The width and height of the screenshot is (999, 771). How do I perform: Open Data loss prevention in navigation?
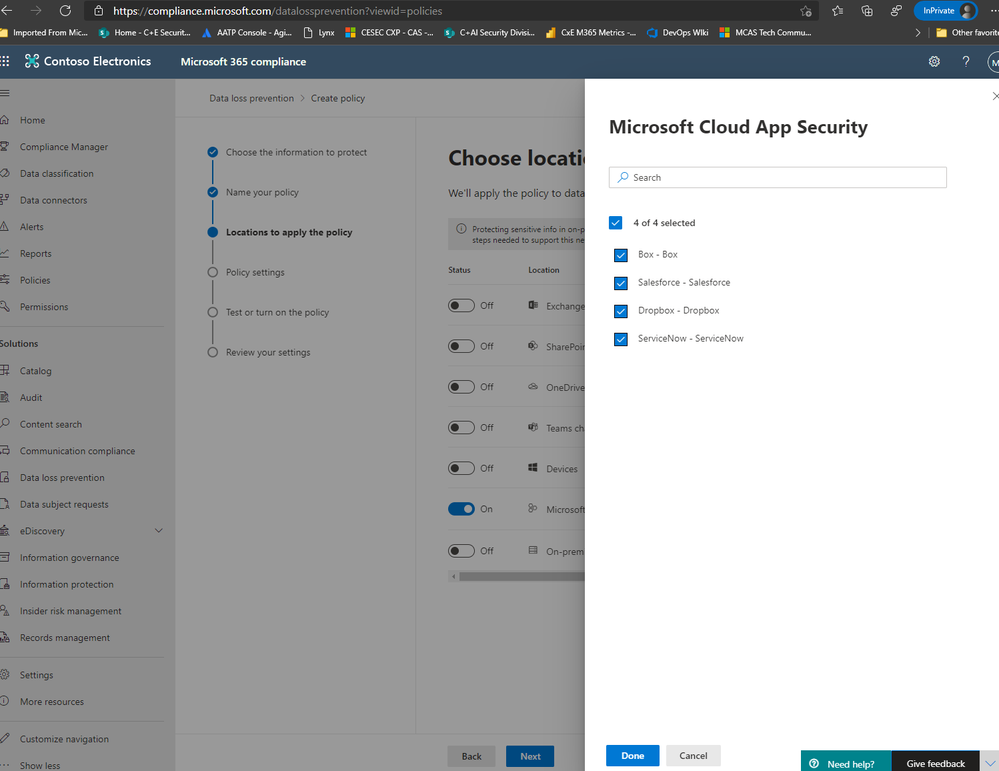(62, 477)
